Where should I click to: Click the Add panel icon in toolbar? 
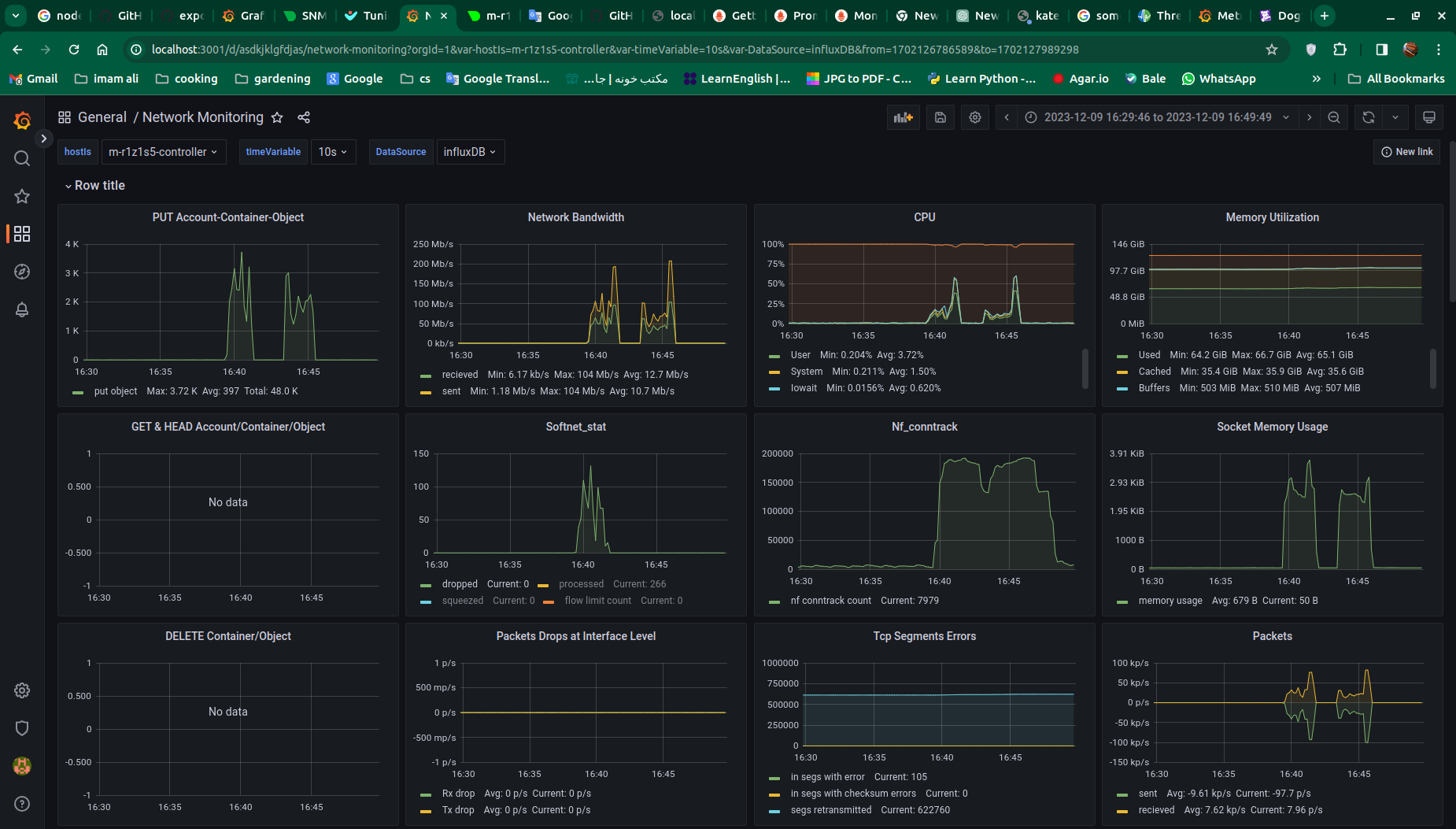[903, 117]
